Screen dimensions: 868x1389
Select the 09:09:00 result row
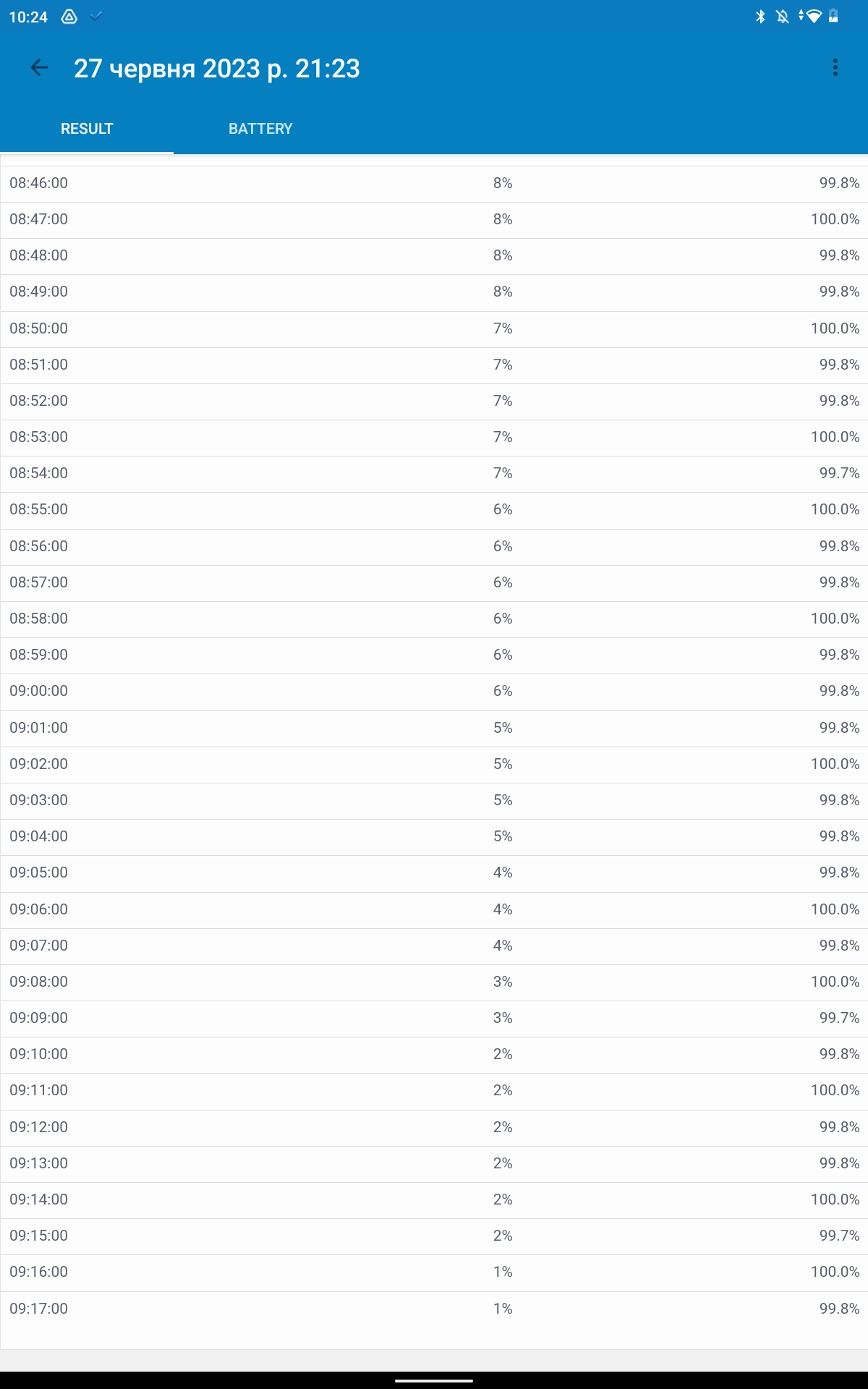click(434, 1018)
